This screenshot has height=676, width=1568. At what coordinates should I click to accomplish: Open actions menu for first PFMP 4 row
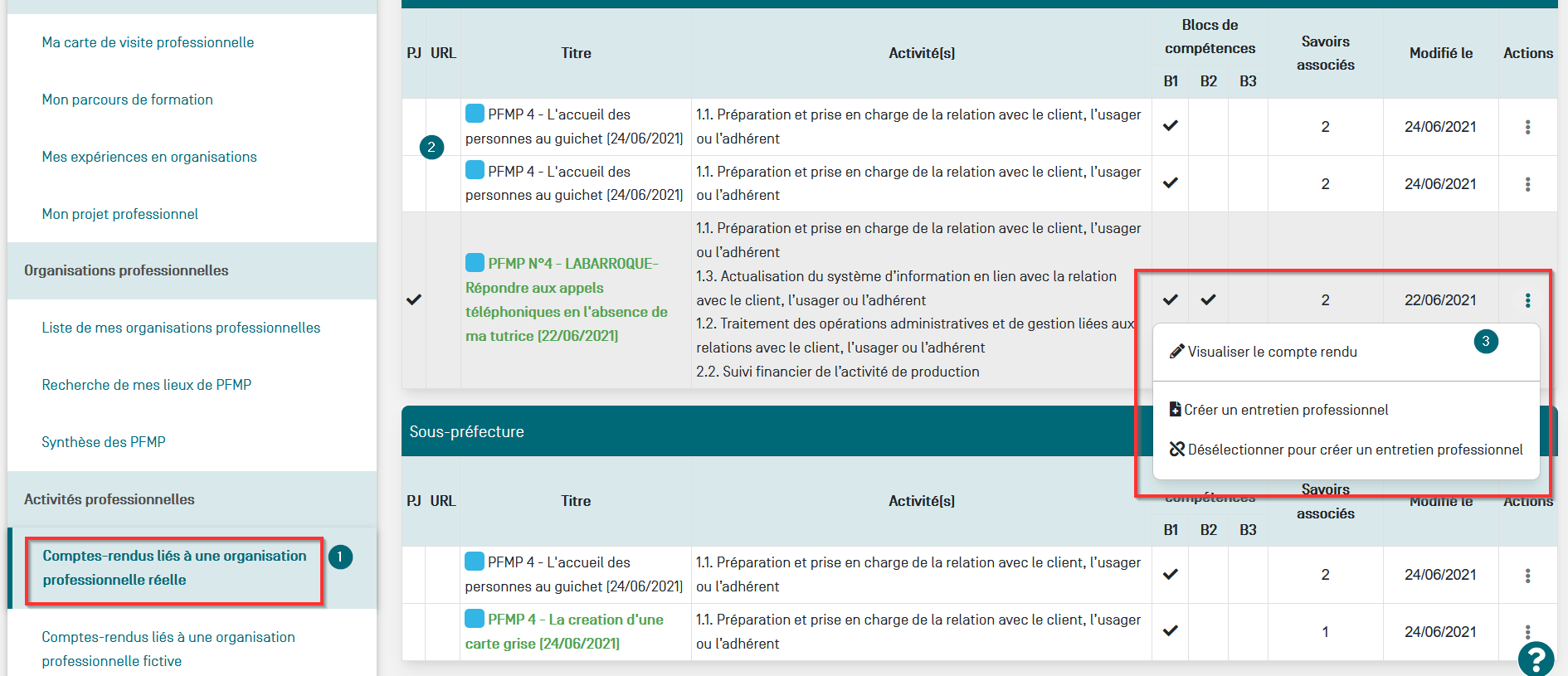[x=1527, y=127]
